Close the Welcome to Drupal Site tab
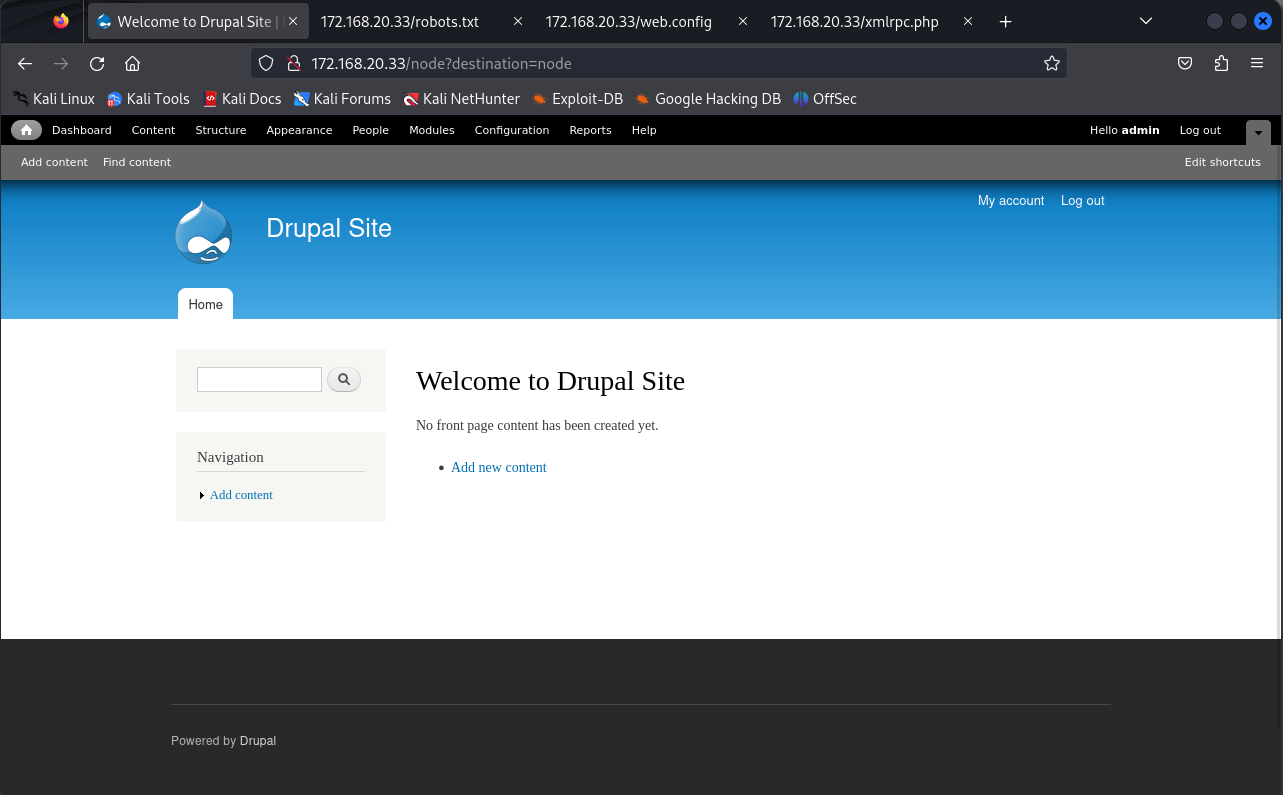Screen dimensions: 1283x795 (x=293, y=21)
